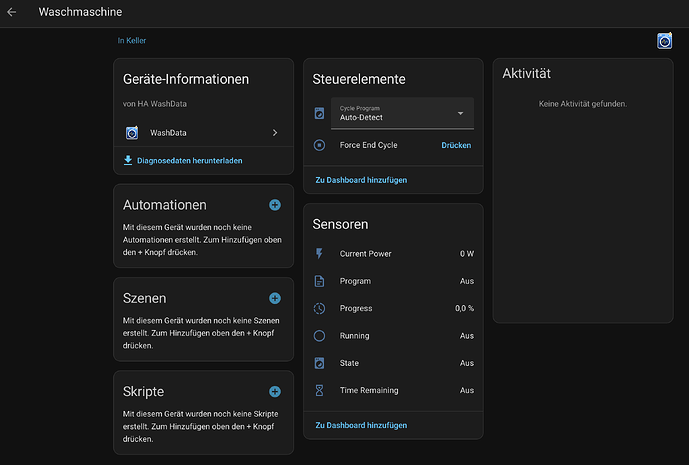Click the lightning bolt icon for Current Power

tap(319, 254)
